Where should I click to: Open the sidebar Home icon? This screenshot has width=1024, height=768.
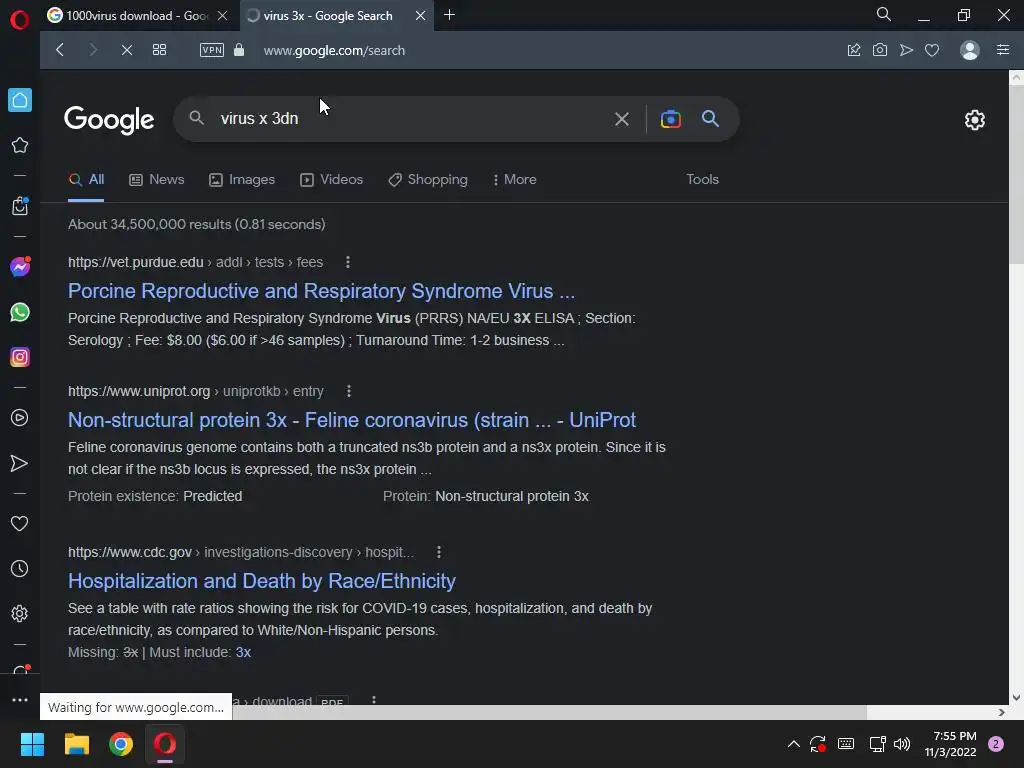(20, 100)
